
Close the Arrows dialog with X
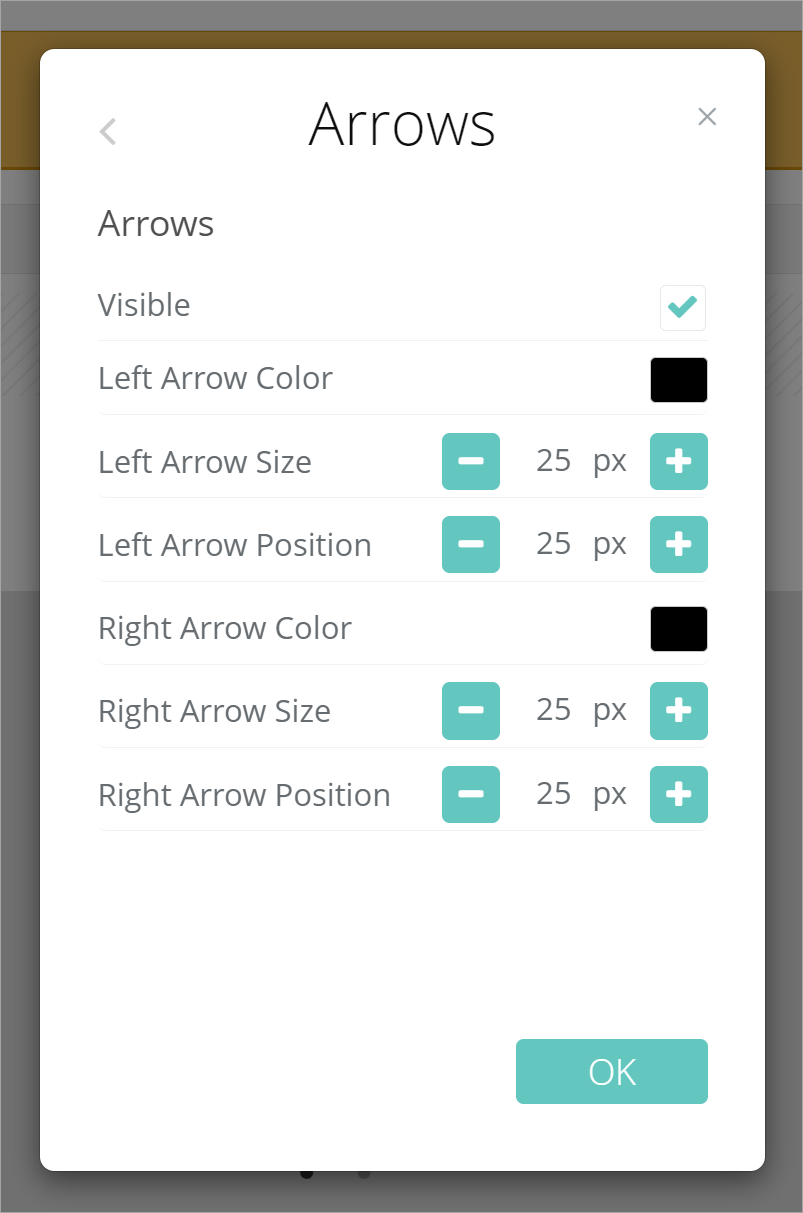coord(707,117)
